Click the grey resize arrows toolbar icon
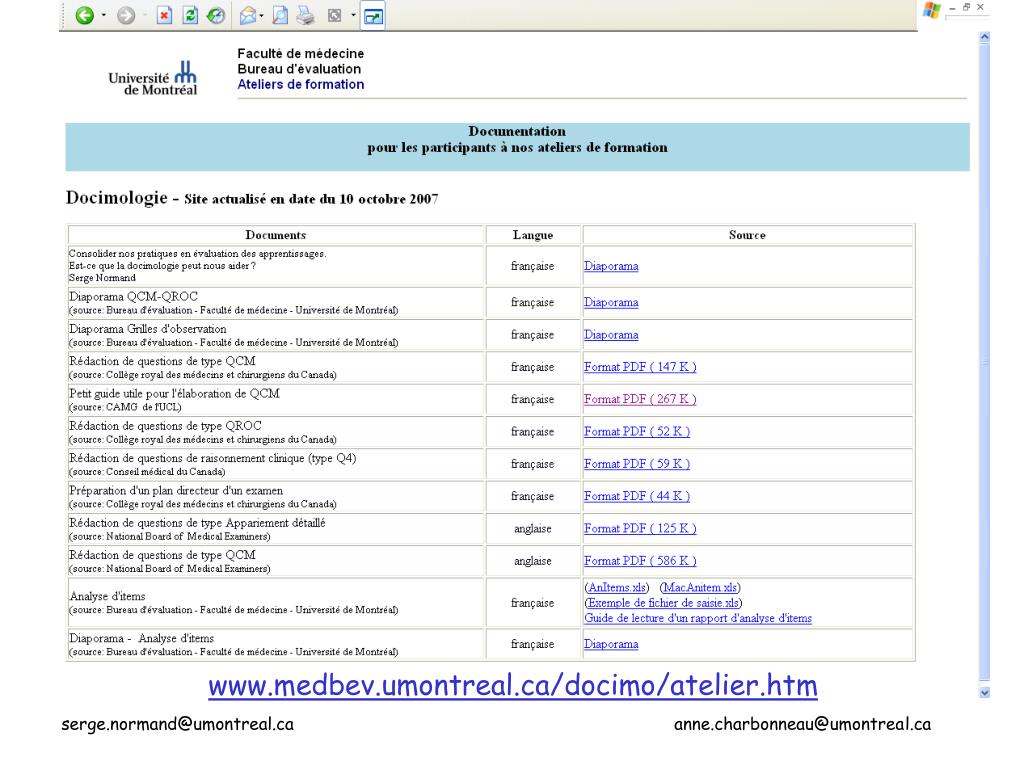 [334, 15]
